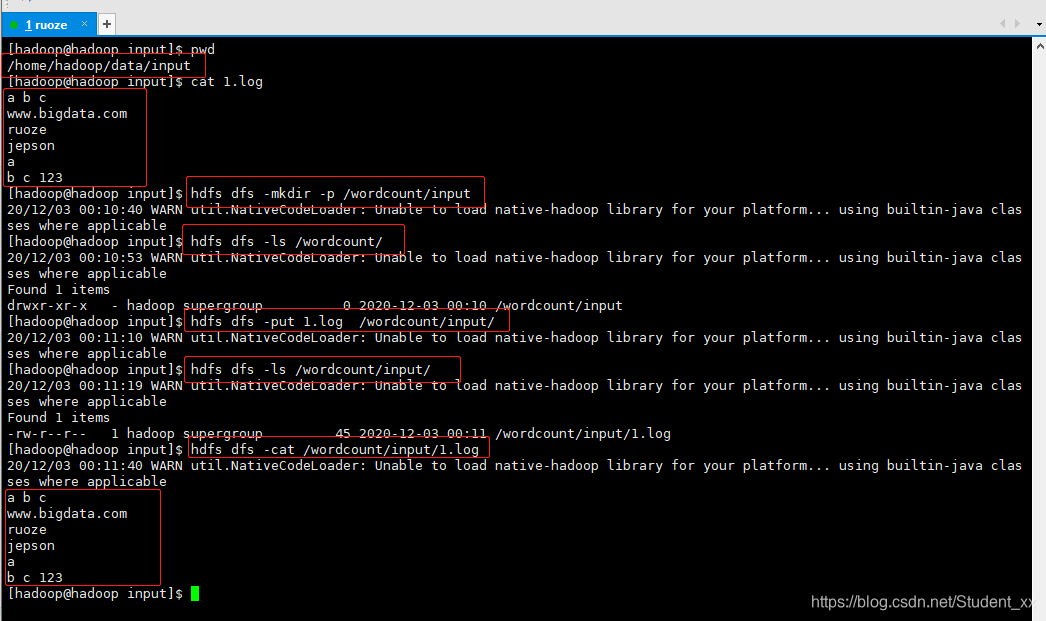This screenshot has height=621, width=1046.
Task: Navigate to previous tab with left arrow
Action: tap(1003, 23)
